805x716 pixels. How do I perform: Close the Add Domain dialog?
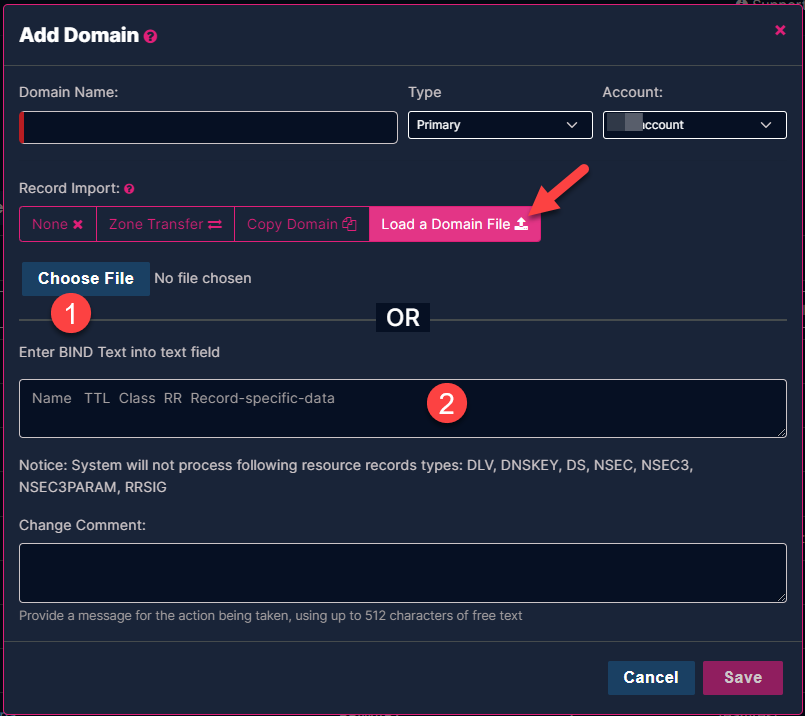point(780,30)
